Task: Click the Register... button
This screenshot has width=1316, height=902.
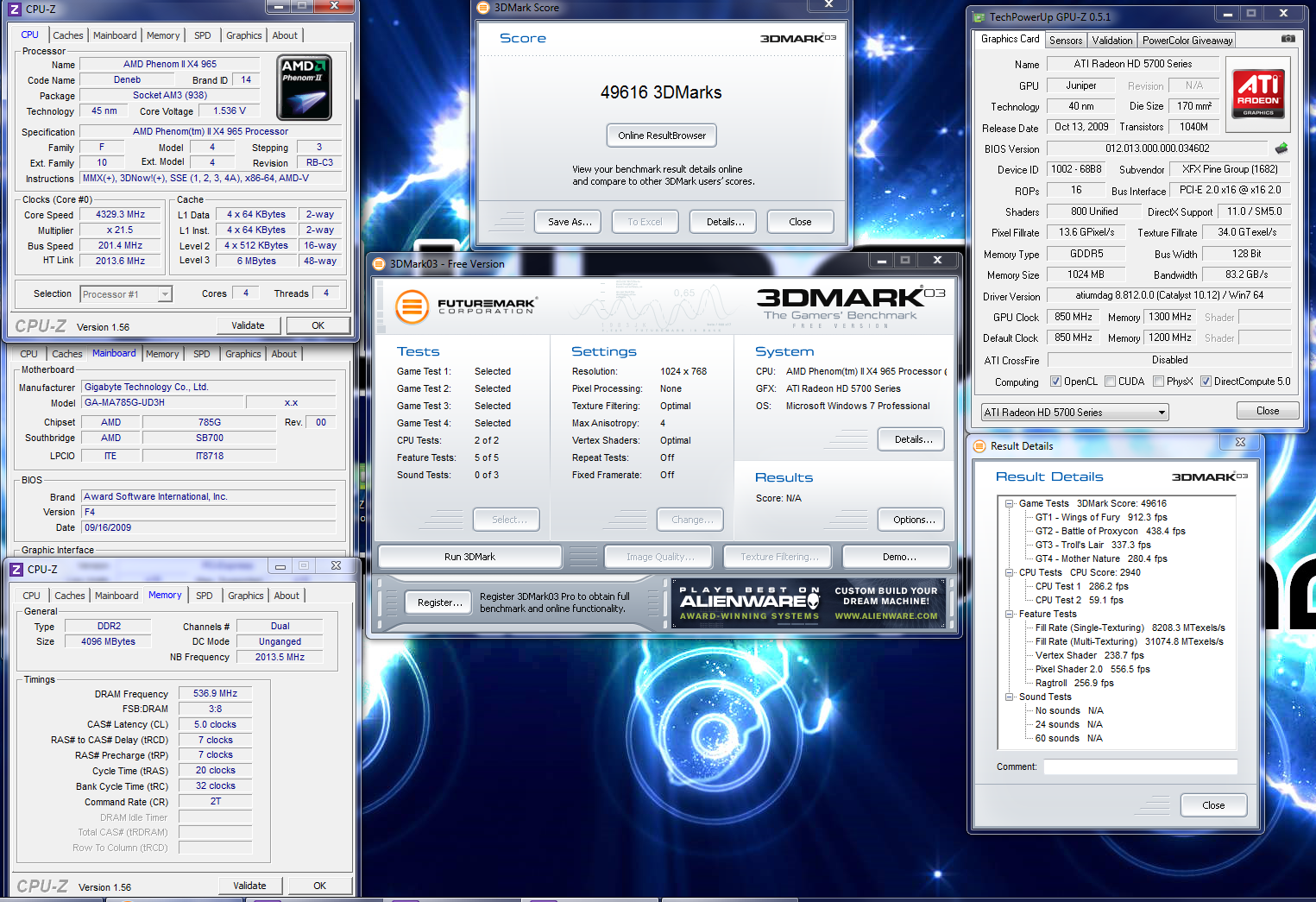Action: [x=439, y=602]
